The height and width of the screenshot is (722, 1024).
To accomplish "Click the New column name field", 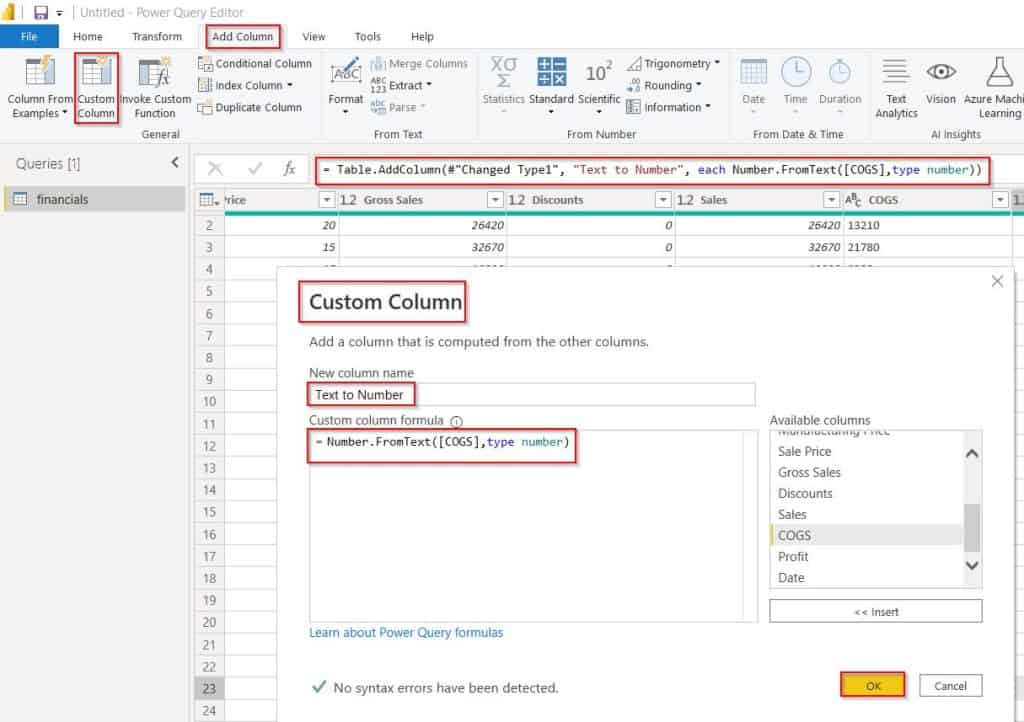I will click(x=532, y=394).
